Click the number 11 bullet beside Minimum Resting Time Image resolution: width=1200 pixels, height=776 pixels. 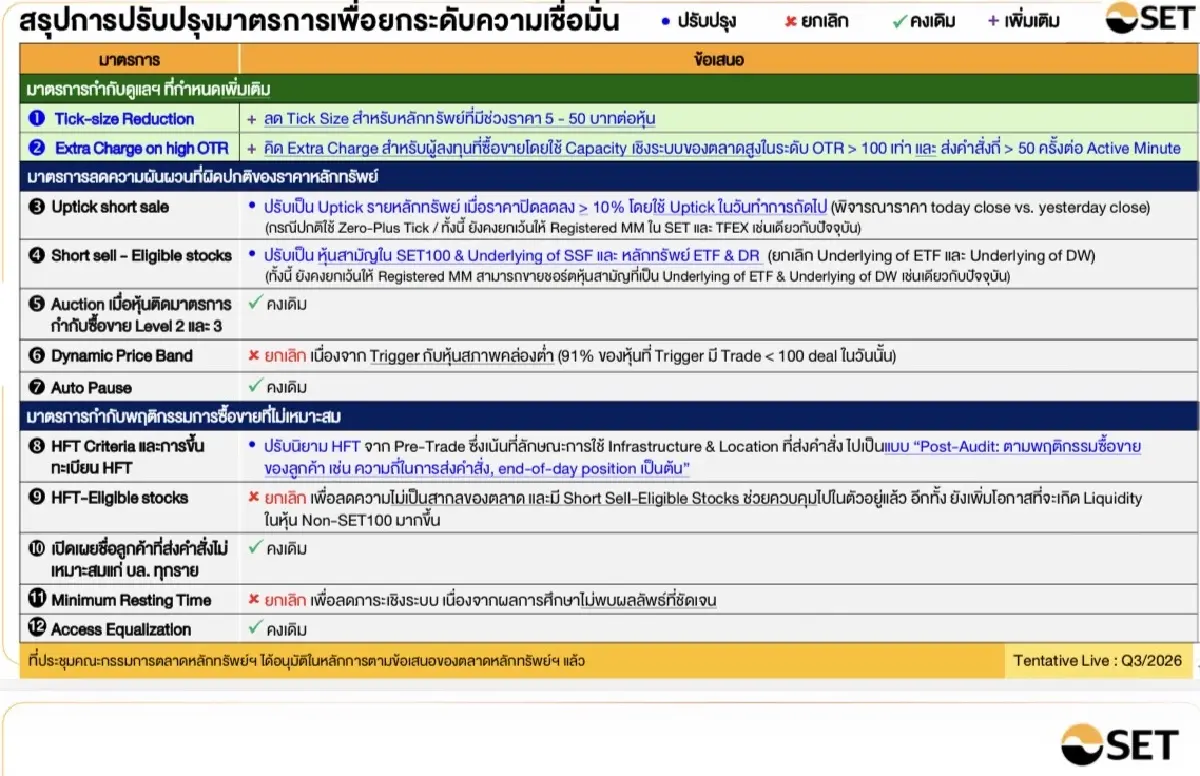click(x=37, y=600)
